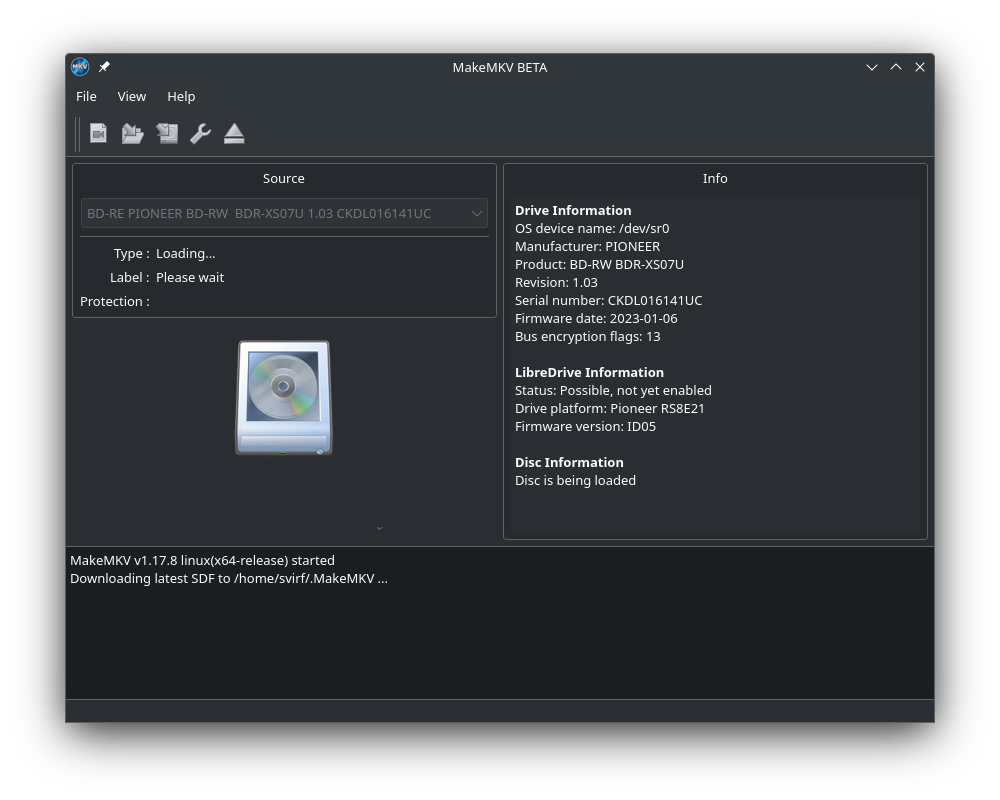Click 'Bus encryption flags: 13' line
Screen dimensions: 1000x800
tap(587, 336)
